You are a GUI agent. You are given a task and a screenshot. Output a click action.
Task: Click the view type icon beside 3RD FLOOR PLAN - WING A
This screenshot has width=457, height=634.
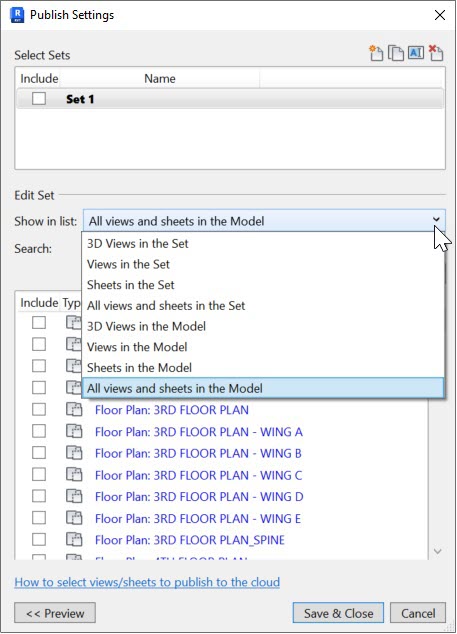[x=74, y=431]
